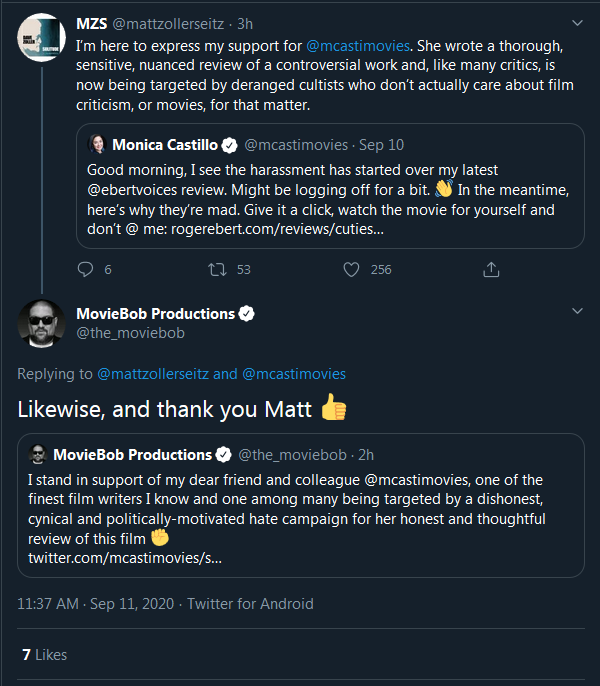This screenshot has height=686, width=600.
Task: Open the @mattzollerseitz link in Replying to
Action: pos(153,374)
